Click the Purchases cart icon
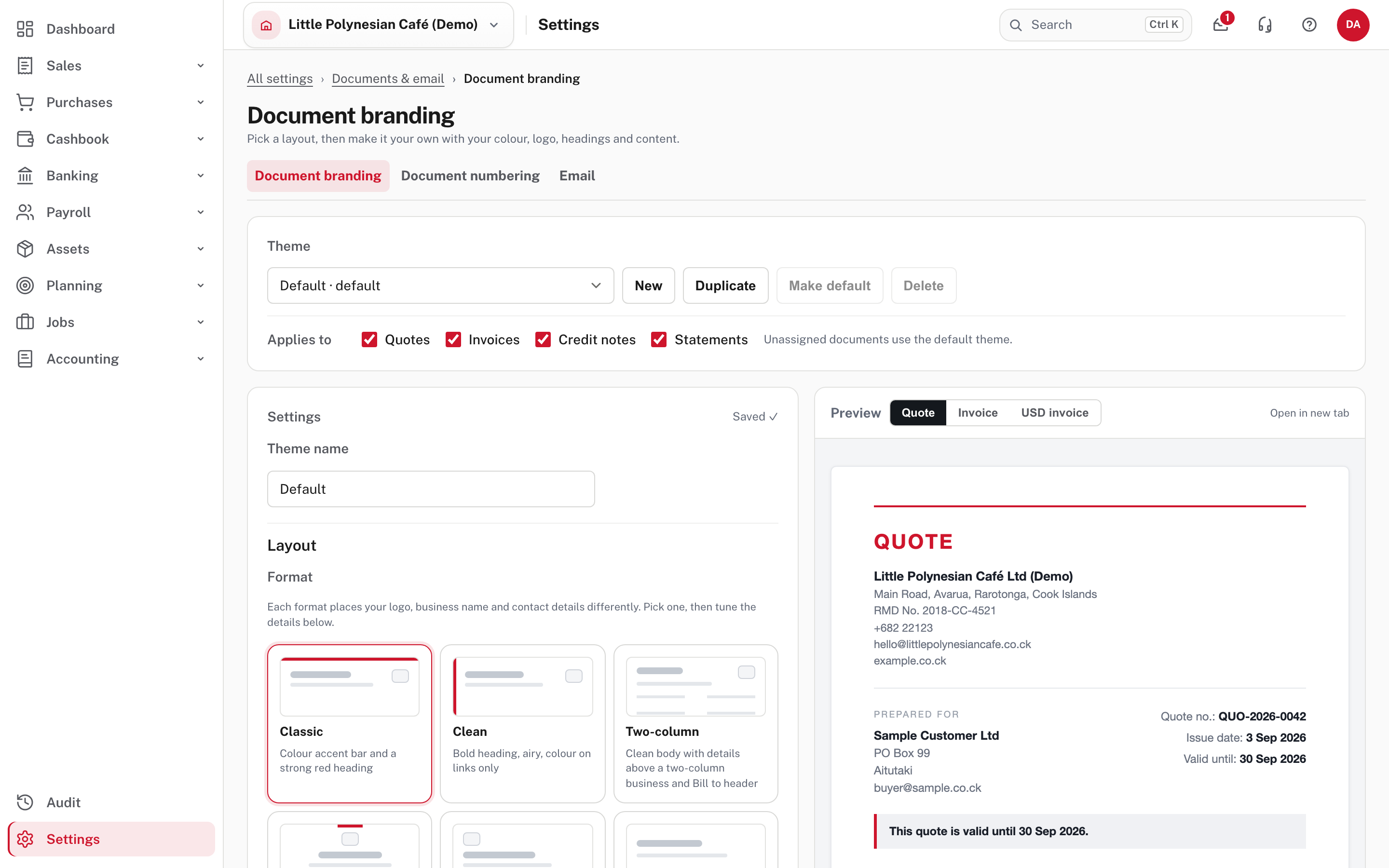This screenshot has height=868, width=1389. 25,102
